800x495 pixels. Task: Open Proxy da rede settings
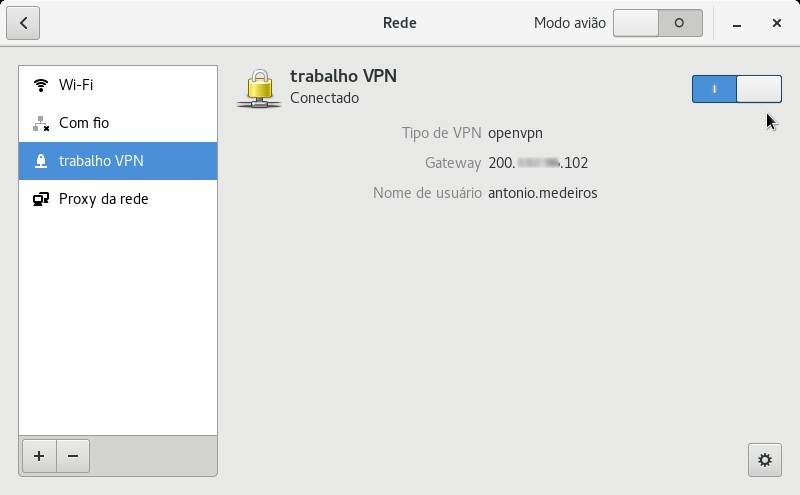click(118, 199)
